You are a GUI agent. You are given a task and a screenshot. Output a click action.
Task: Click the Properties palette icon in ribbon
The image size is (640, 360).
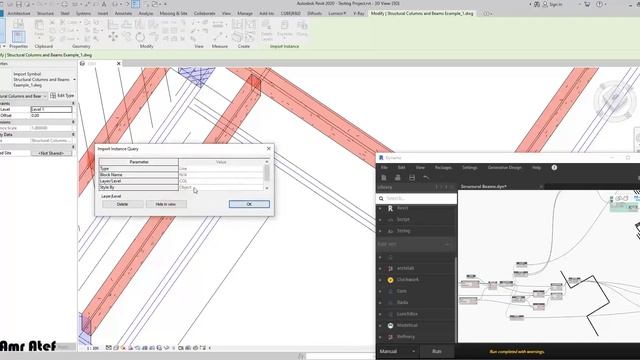pos(18,36)
